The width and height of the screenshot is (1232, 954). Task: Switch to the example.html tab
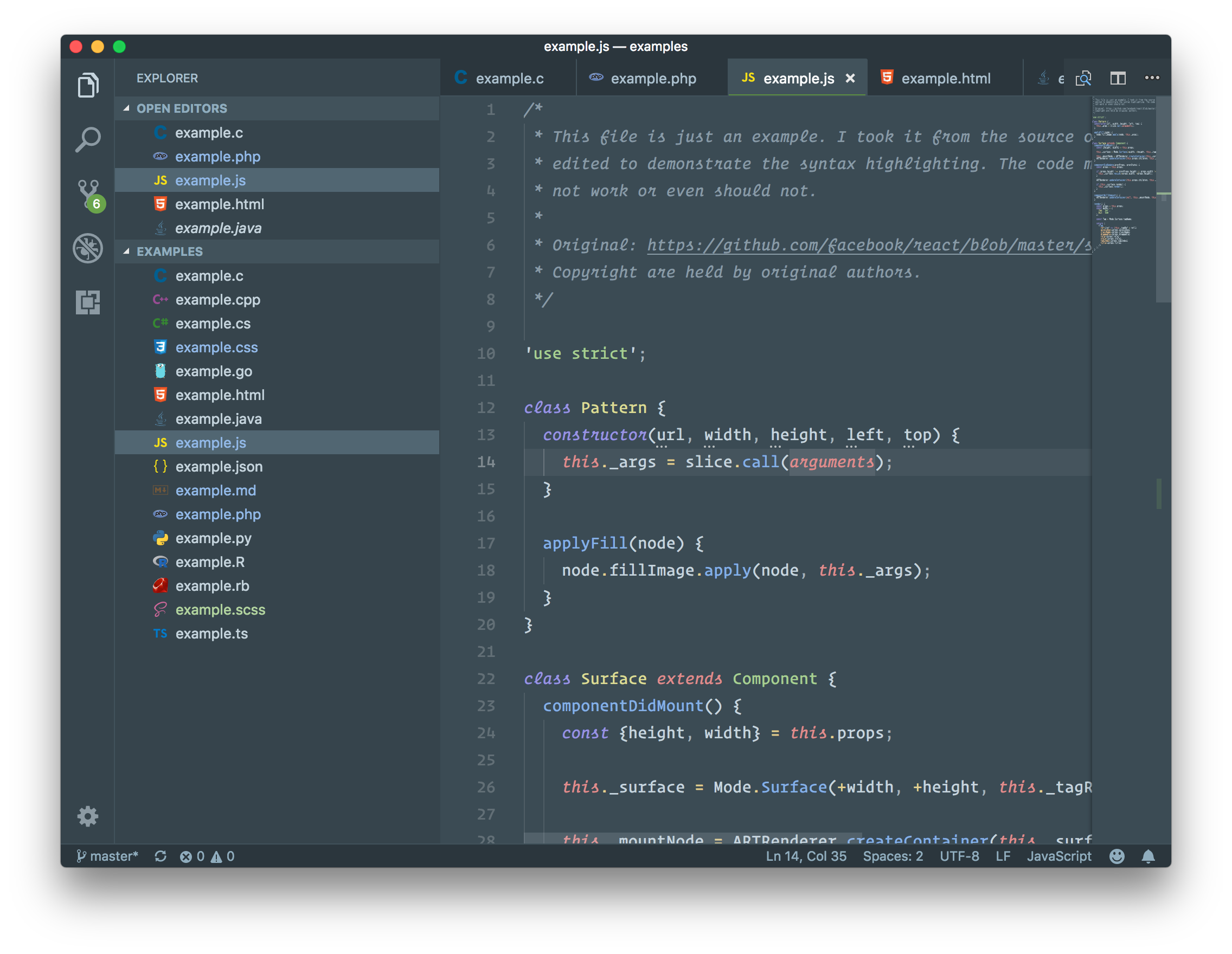tap(945, 78)
